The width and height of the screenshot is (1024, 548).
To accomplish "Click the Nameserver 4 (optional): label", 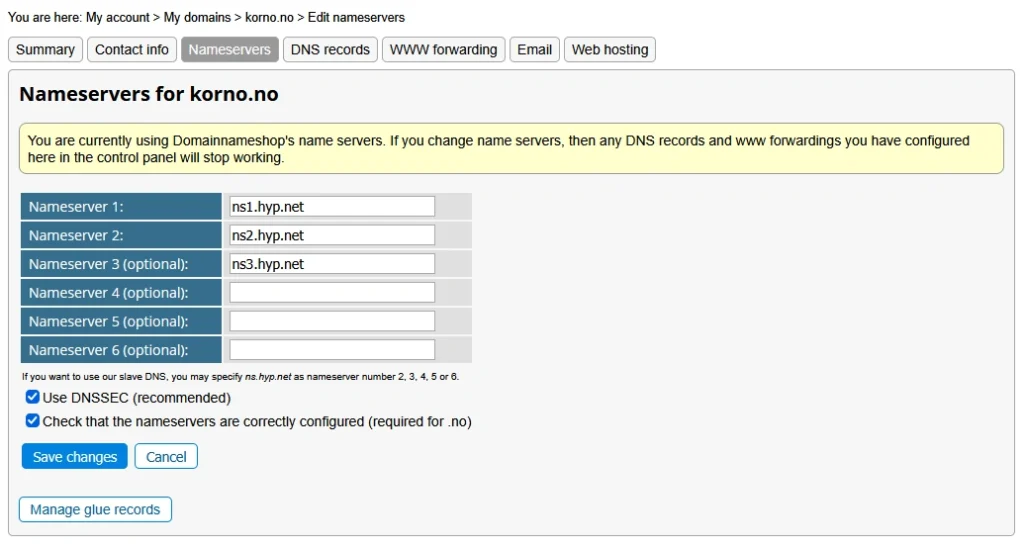I will click(108, 293).
